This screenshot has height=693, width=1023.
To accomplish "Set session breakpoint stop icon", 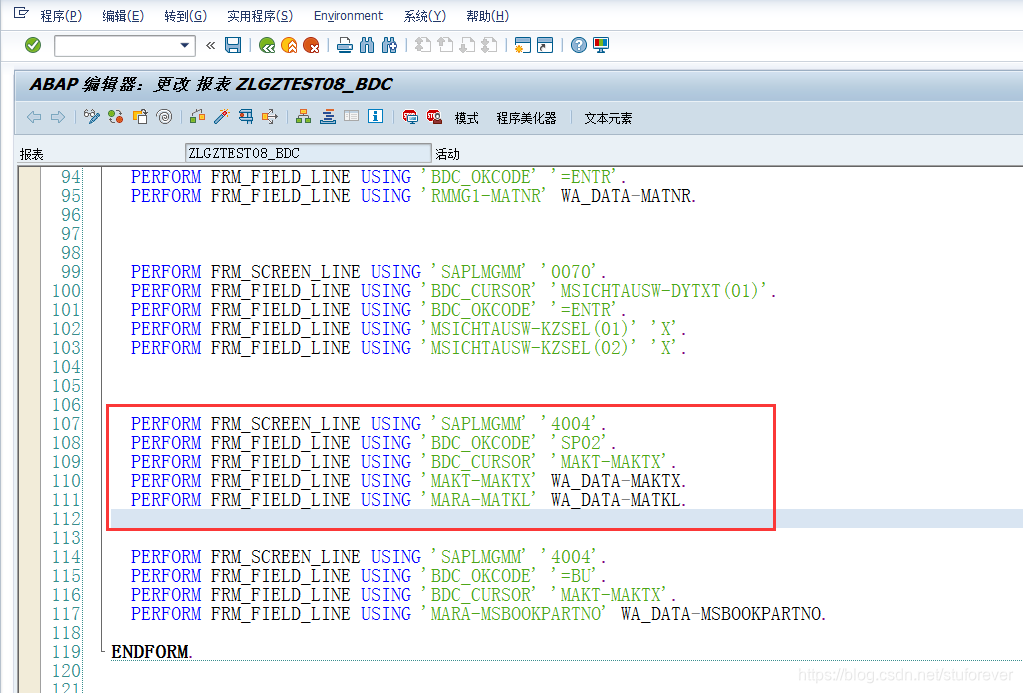I will click(x=410, y=117).
